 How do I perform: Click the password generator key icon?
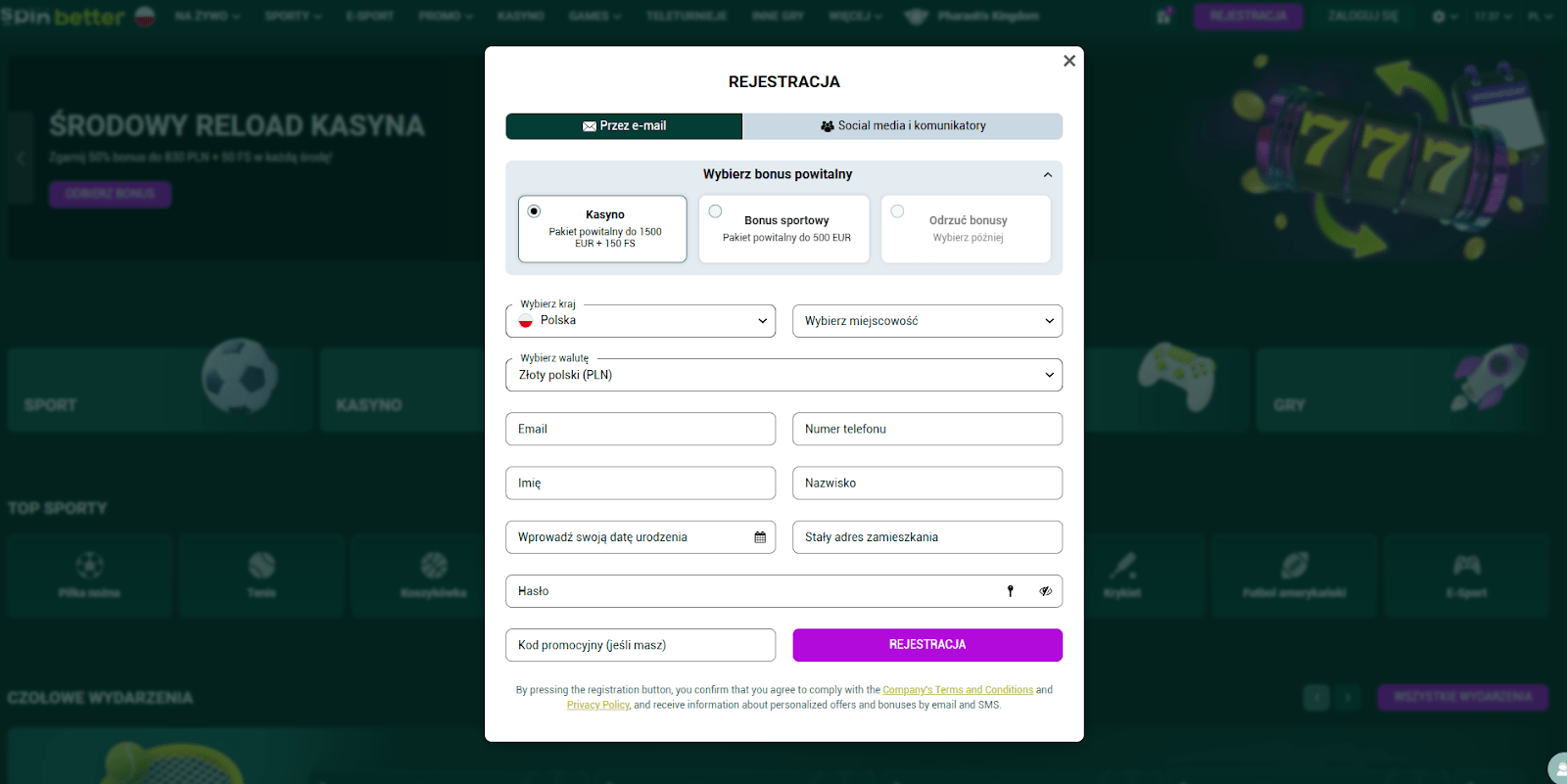click(1011, 591)
